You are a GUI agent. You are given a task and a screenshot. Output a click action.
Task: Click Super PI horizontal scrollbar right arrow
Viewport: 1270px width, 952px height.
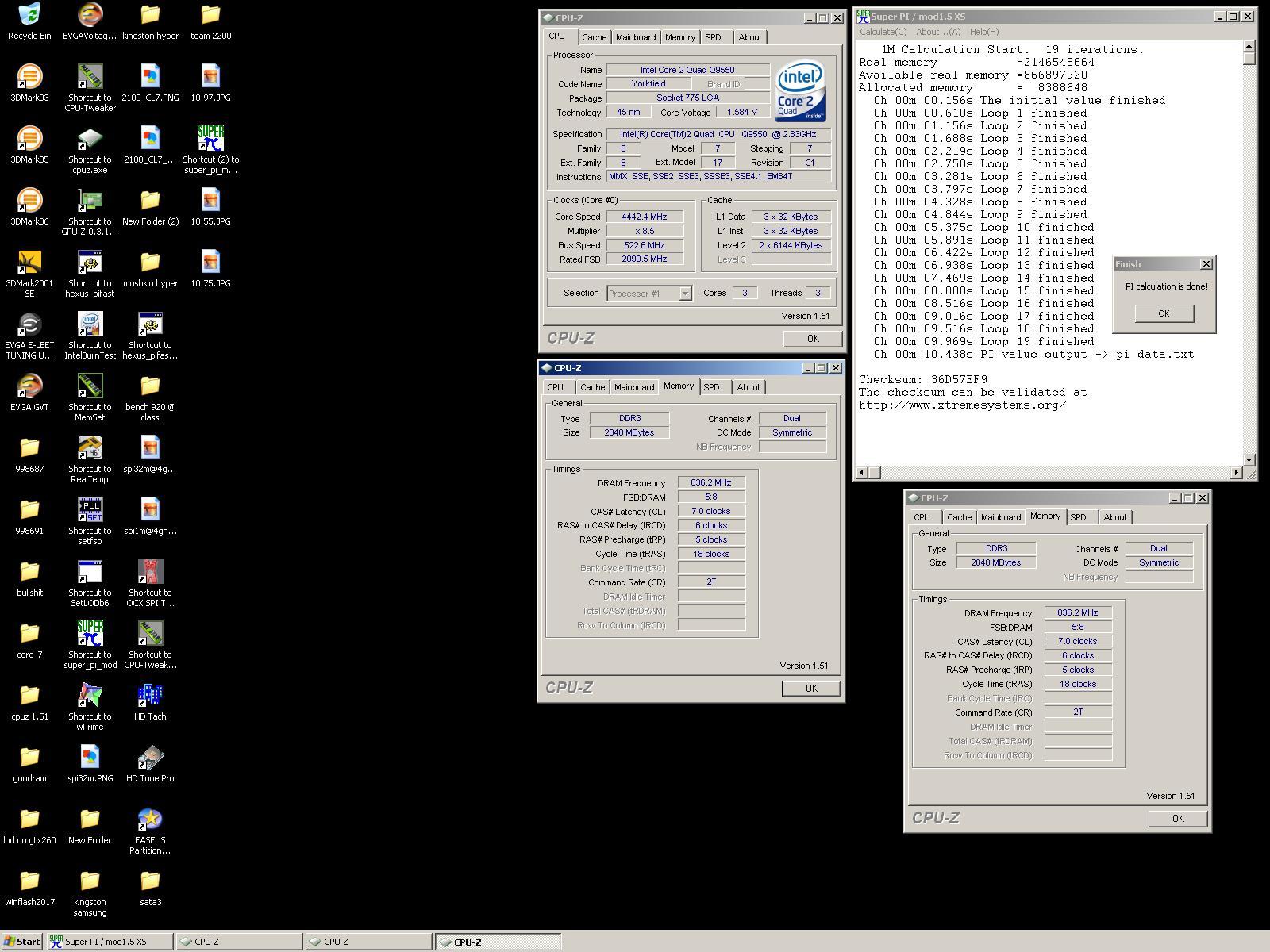pos(1236,473)
